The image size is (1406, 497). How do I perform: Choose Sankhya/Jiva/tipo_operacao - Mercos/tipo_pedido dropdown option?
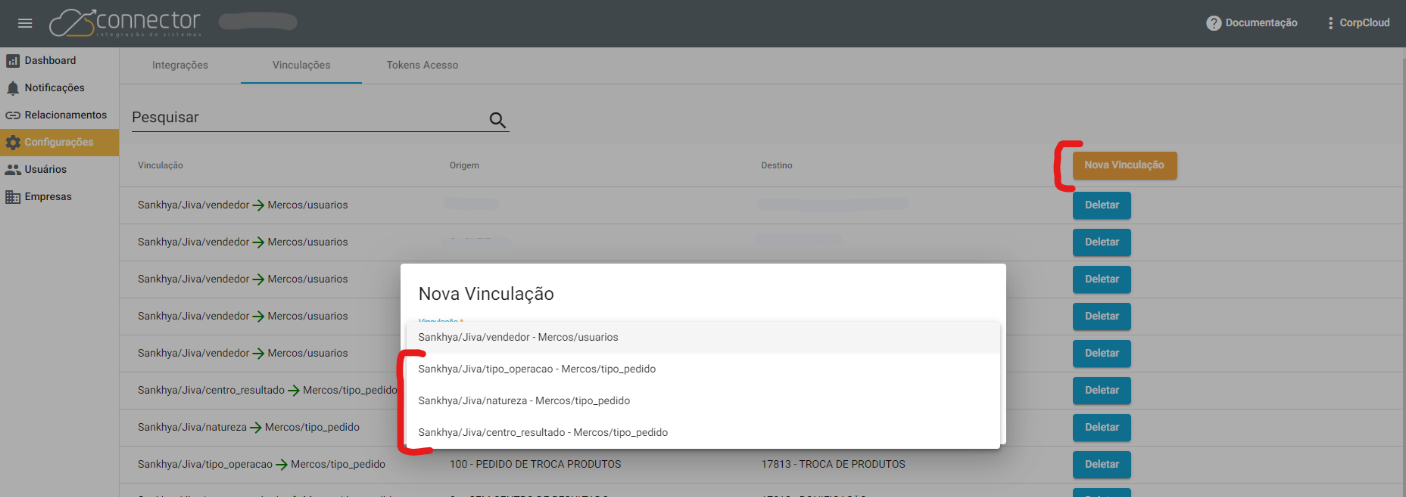[703, 369]
